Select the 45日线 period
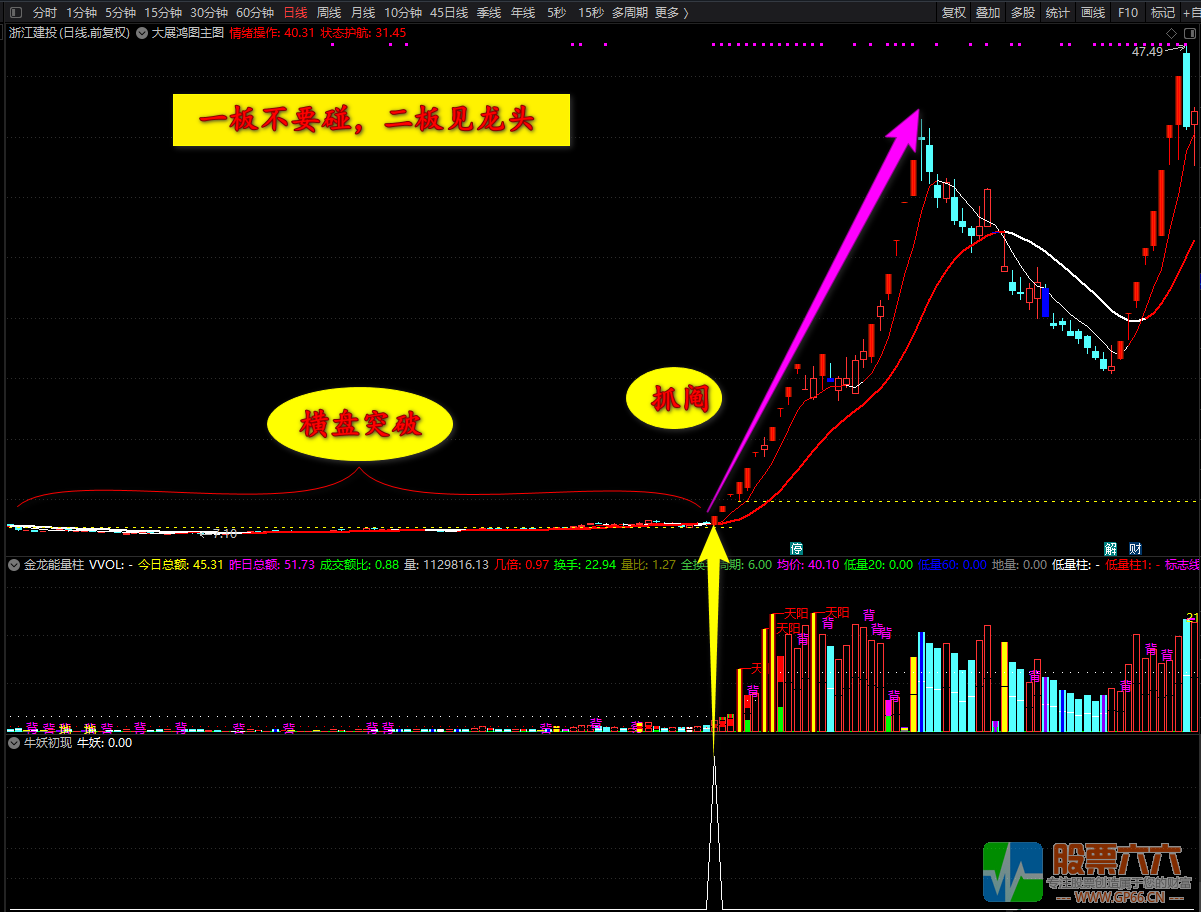 click(x=449, y=13)
